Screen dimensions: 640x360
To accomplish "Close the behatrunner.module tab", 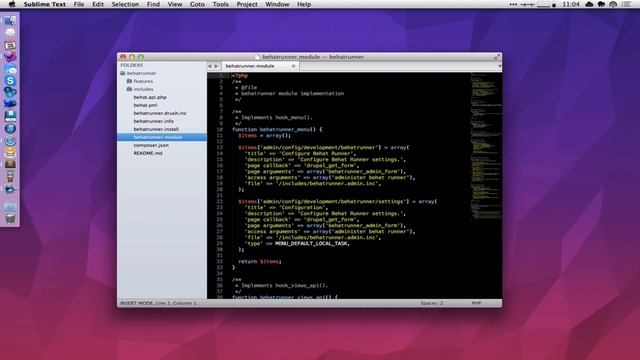I will coord(293,66).
